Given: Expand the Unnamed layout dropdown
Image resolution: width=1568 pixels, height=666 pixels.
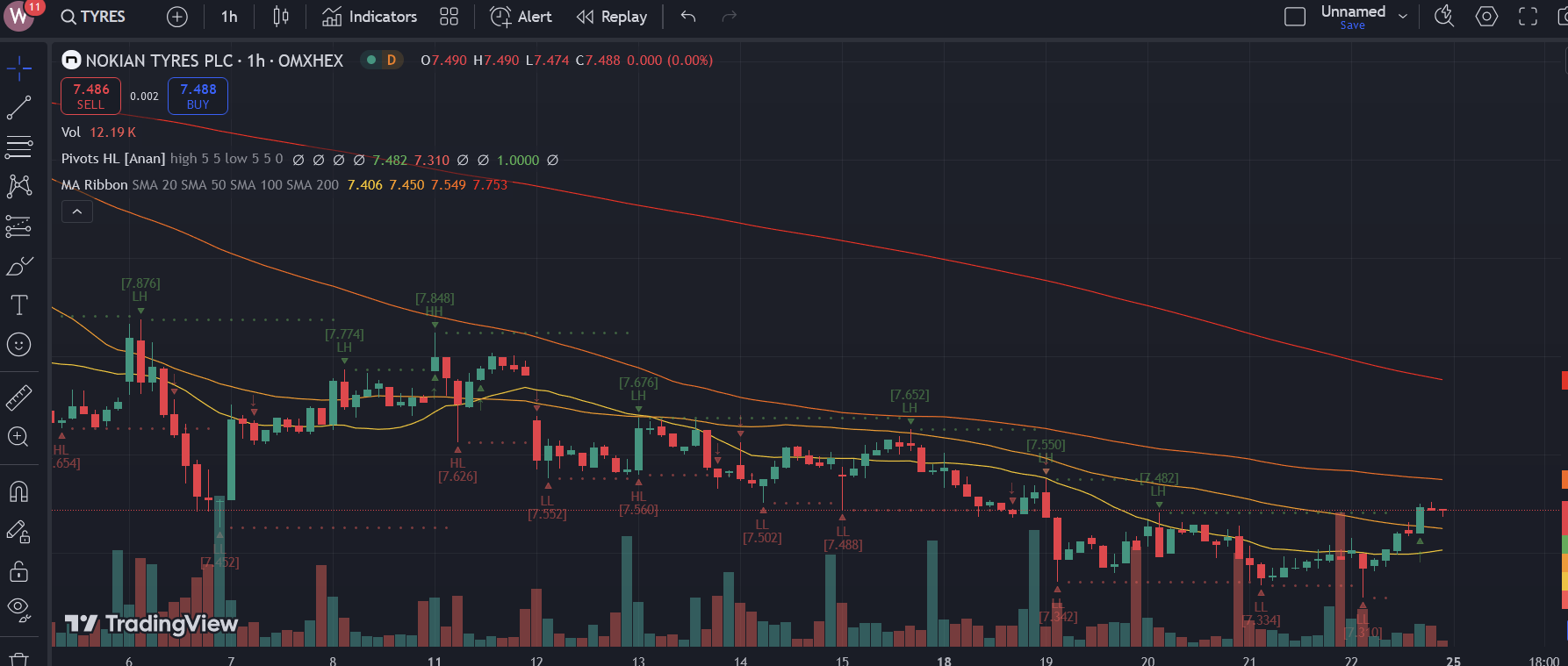Looking at the screenshot, I should 1403,17.
